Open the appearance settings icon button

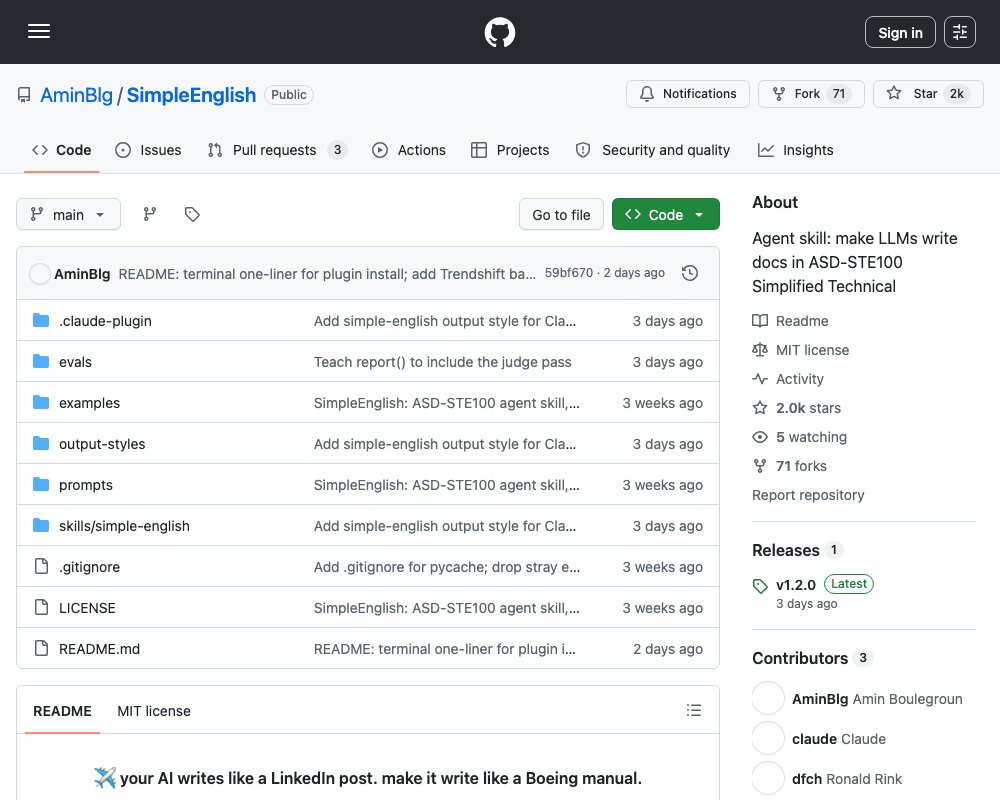[960, 32]
